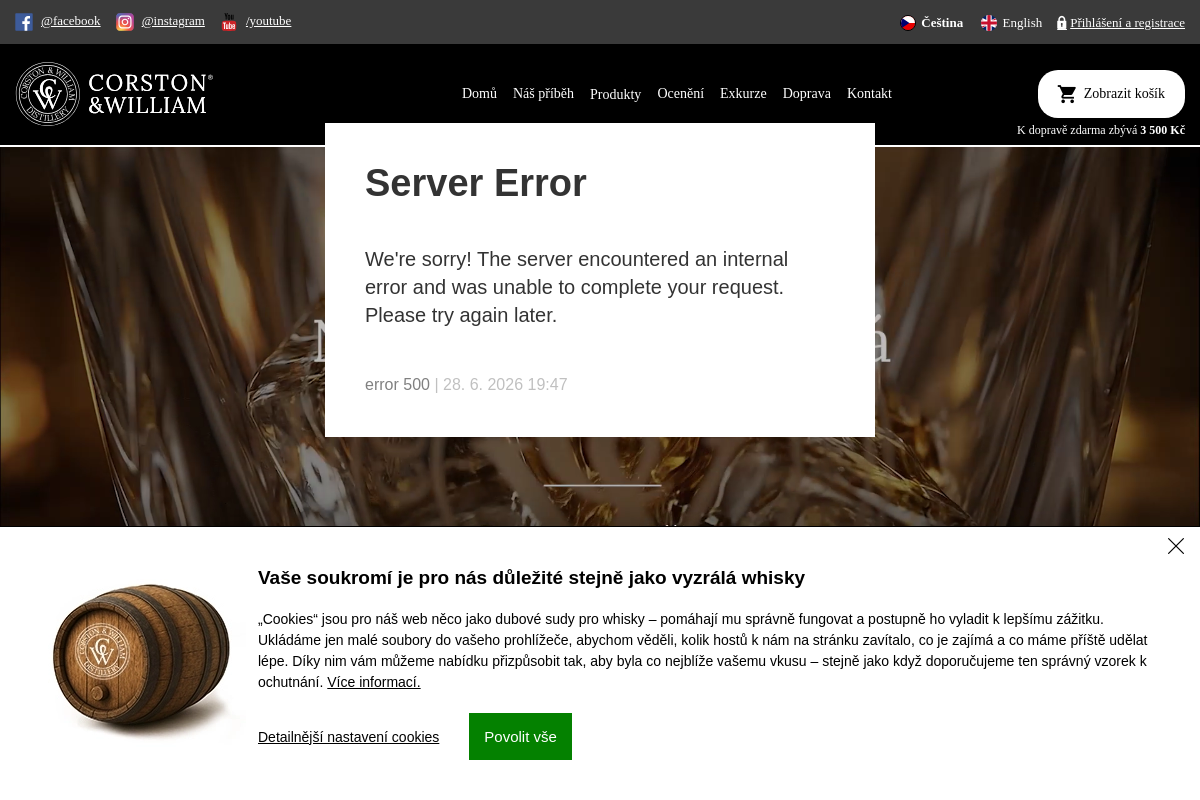
Task: Go to Domů menu item
Action: (x=479, y=94)
